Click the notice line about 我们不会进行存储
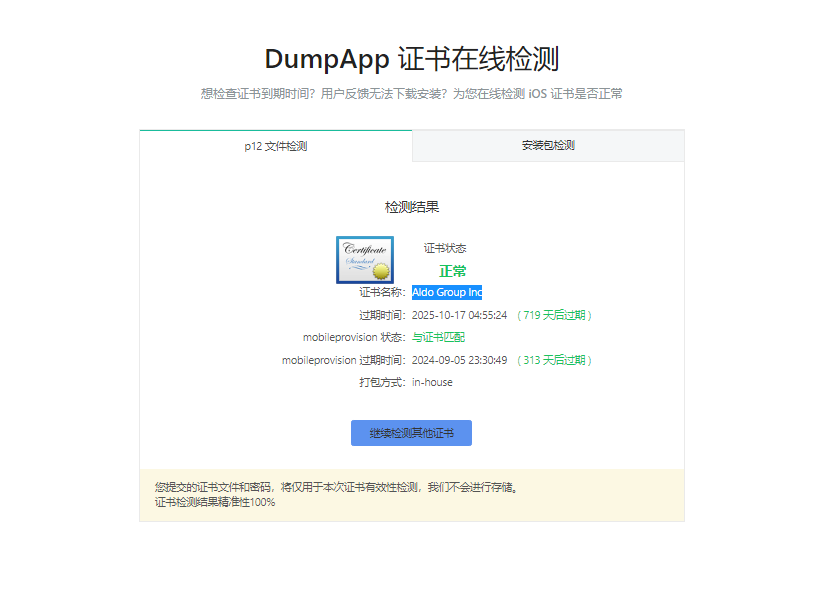Viewport: 815px width, 589px height. point(337,487)
